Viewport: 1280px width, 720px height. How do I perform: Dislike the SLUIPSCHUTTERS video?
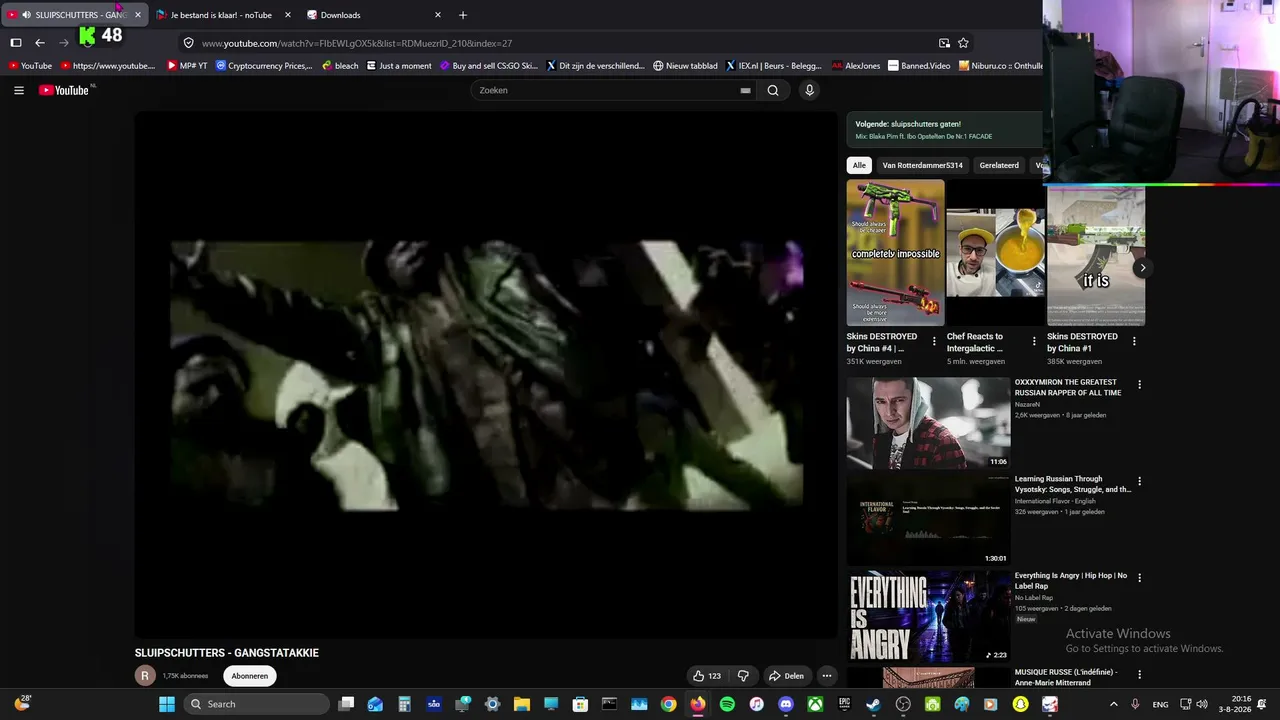click(x=742, y=676)
